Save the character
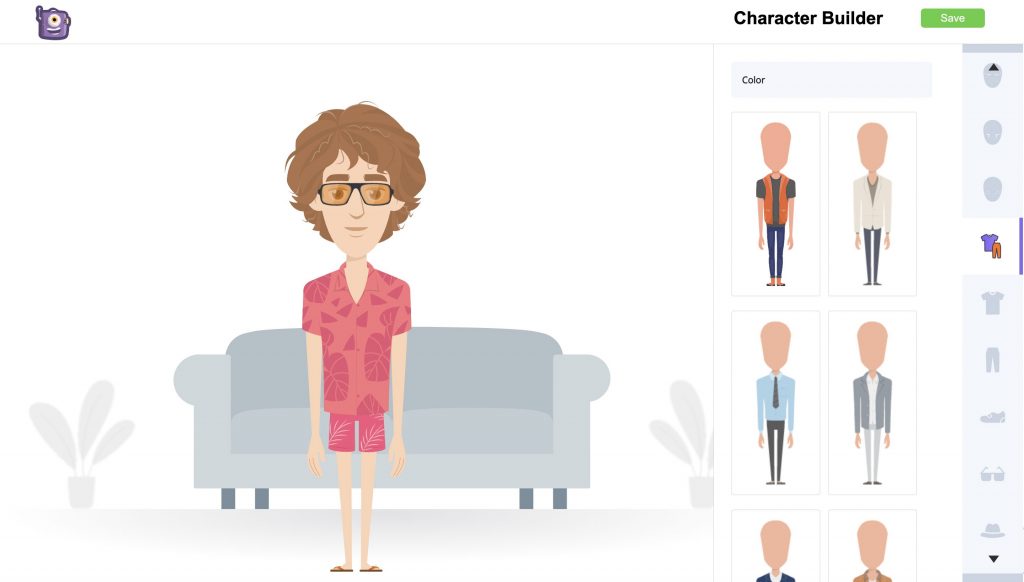Image resolution: width=1024 pixels, height=582 pixels. pyautogui.click(x=952, y=18)
